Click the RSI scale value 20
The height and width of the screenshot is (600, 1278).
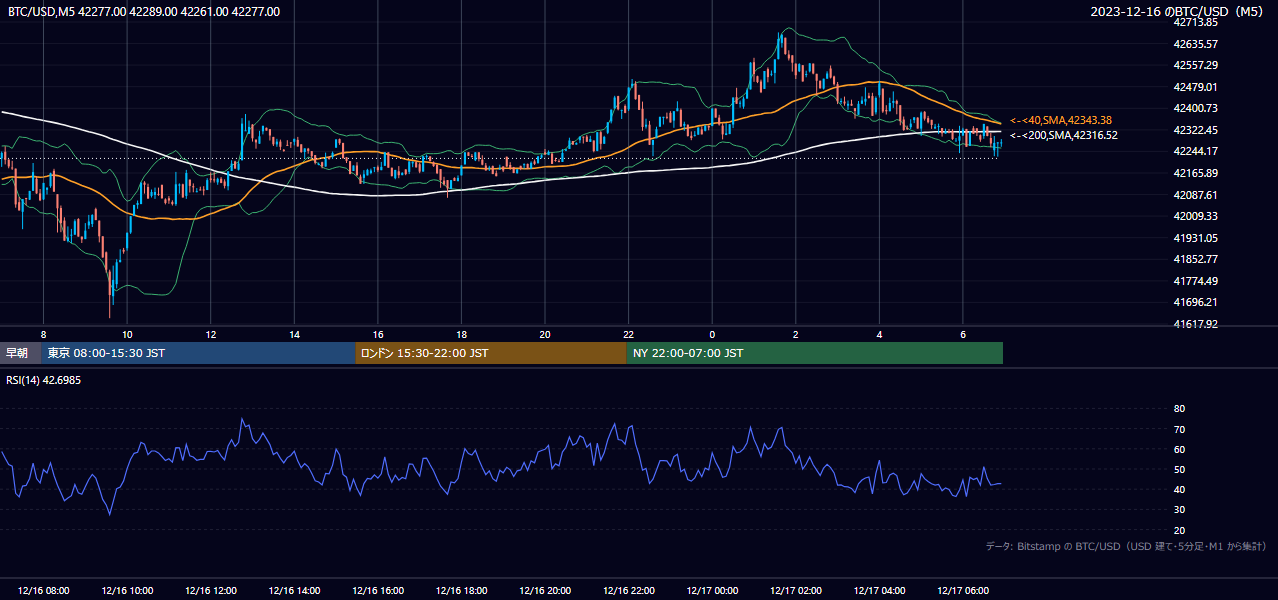pos(1179,530)
